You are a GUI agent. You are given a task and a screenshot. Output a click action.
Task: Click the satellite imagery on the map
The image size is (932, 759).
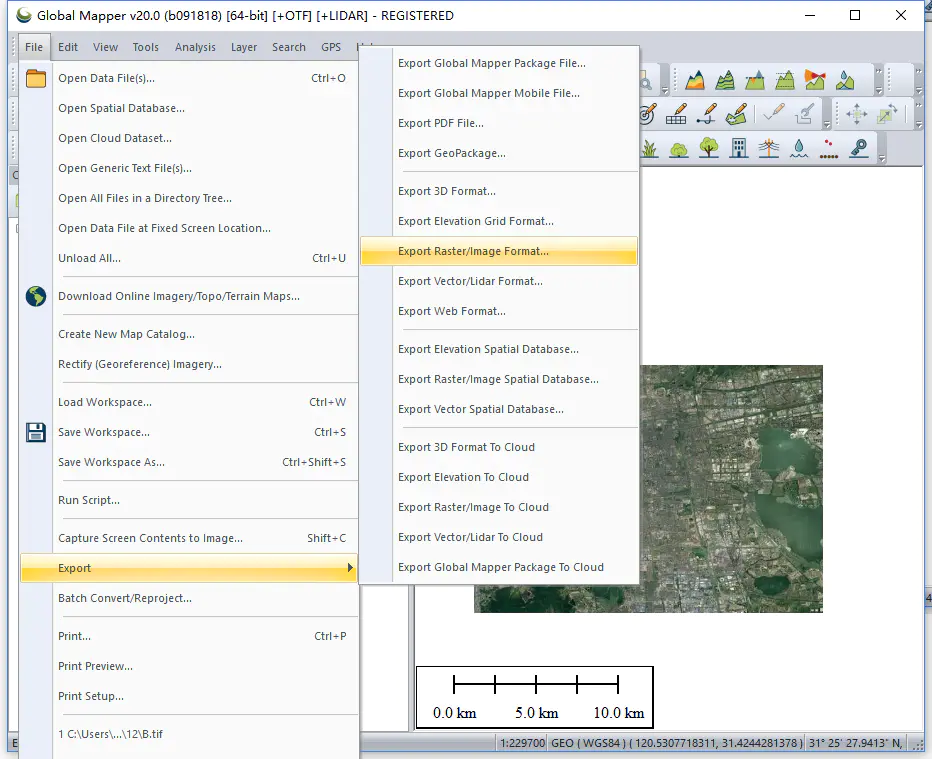731,487
